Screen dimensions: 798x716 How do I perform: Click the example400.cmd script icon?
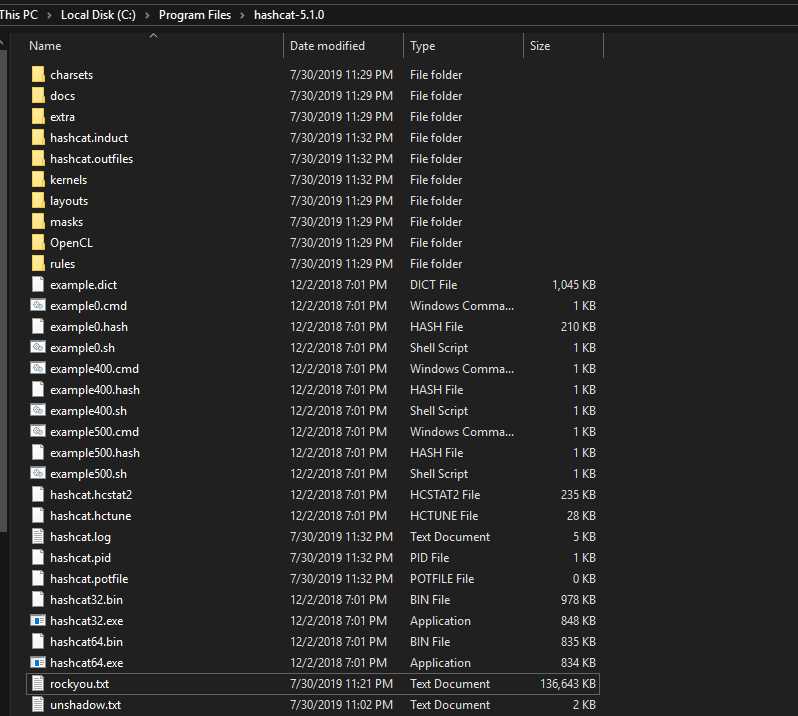[38, 368]
